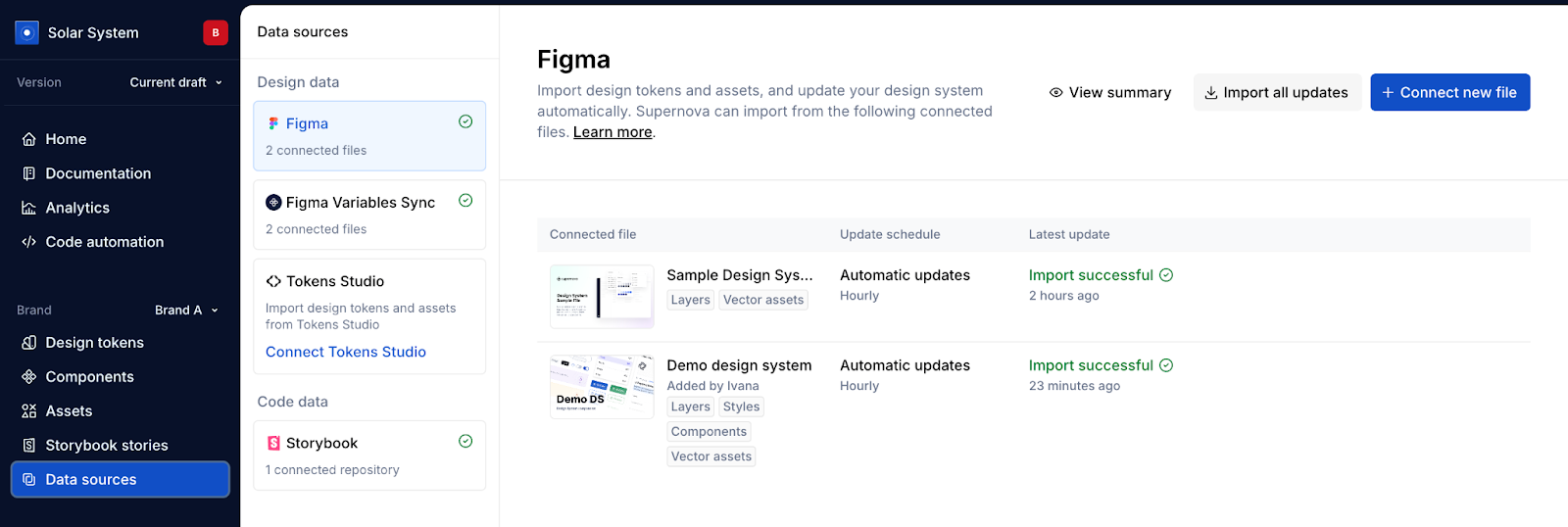The height and width of the screenshot is (527, 1568).
Task: Select Data sources in sidebar
Action: point(120,480)
